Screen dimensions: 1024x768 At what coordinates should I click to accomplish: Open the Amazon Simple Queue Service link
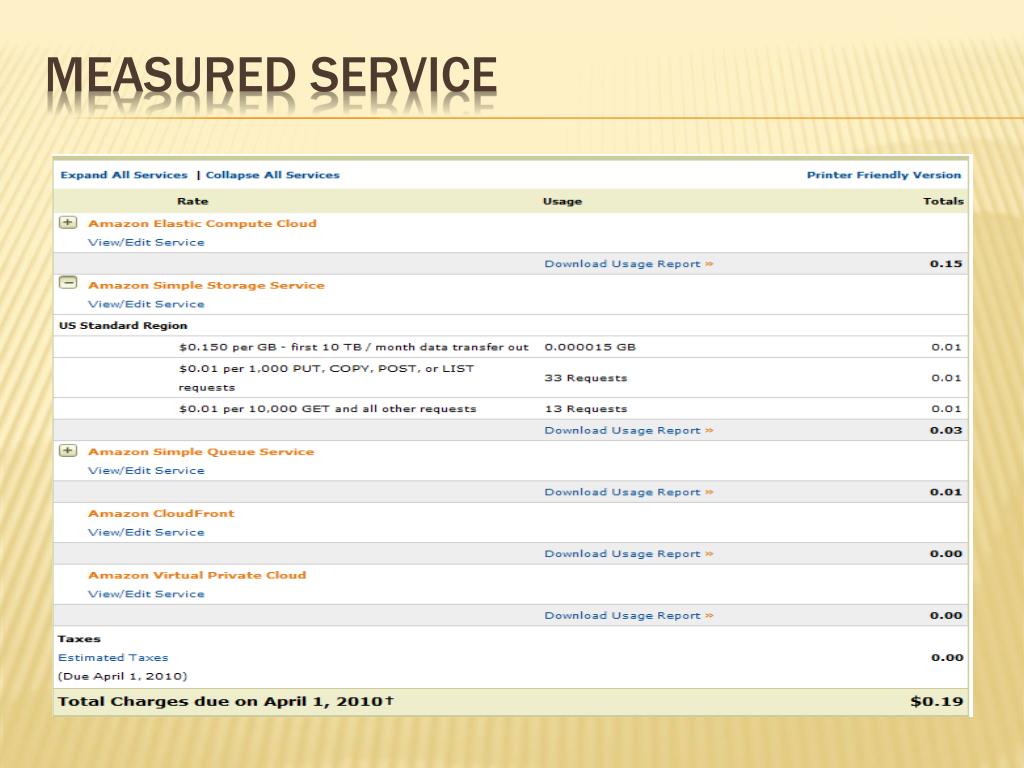(x=201, y=452)
